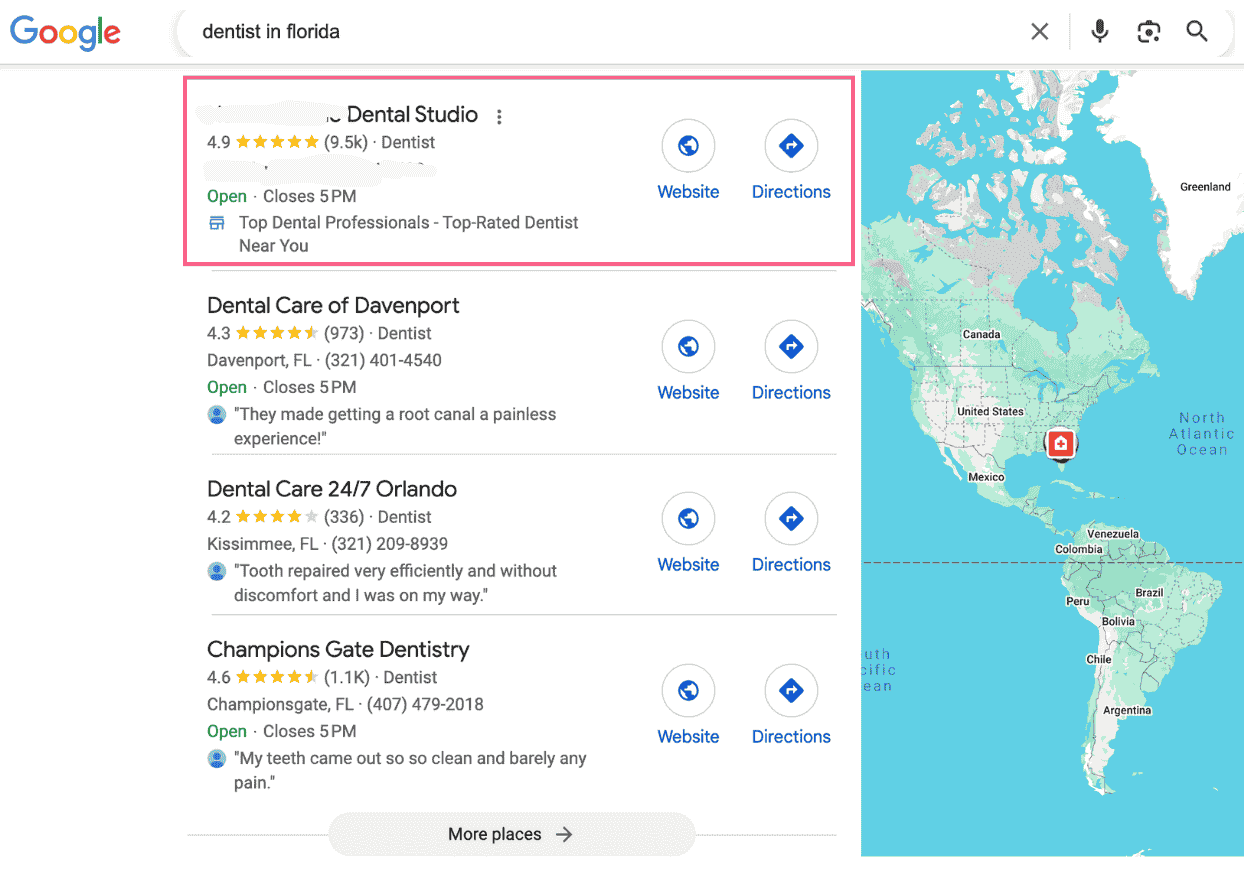Click the Directions label under Dental Studio
Viewport: 1244px width, 884px height.
click(x=791, y=192)
